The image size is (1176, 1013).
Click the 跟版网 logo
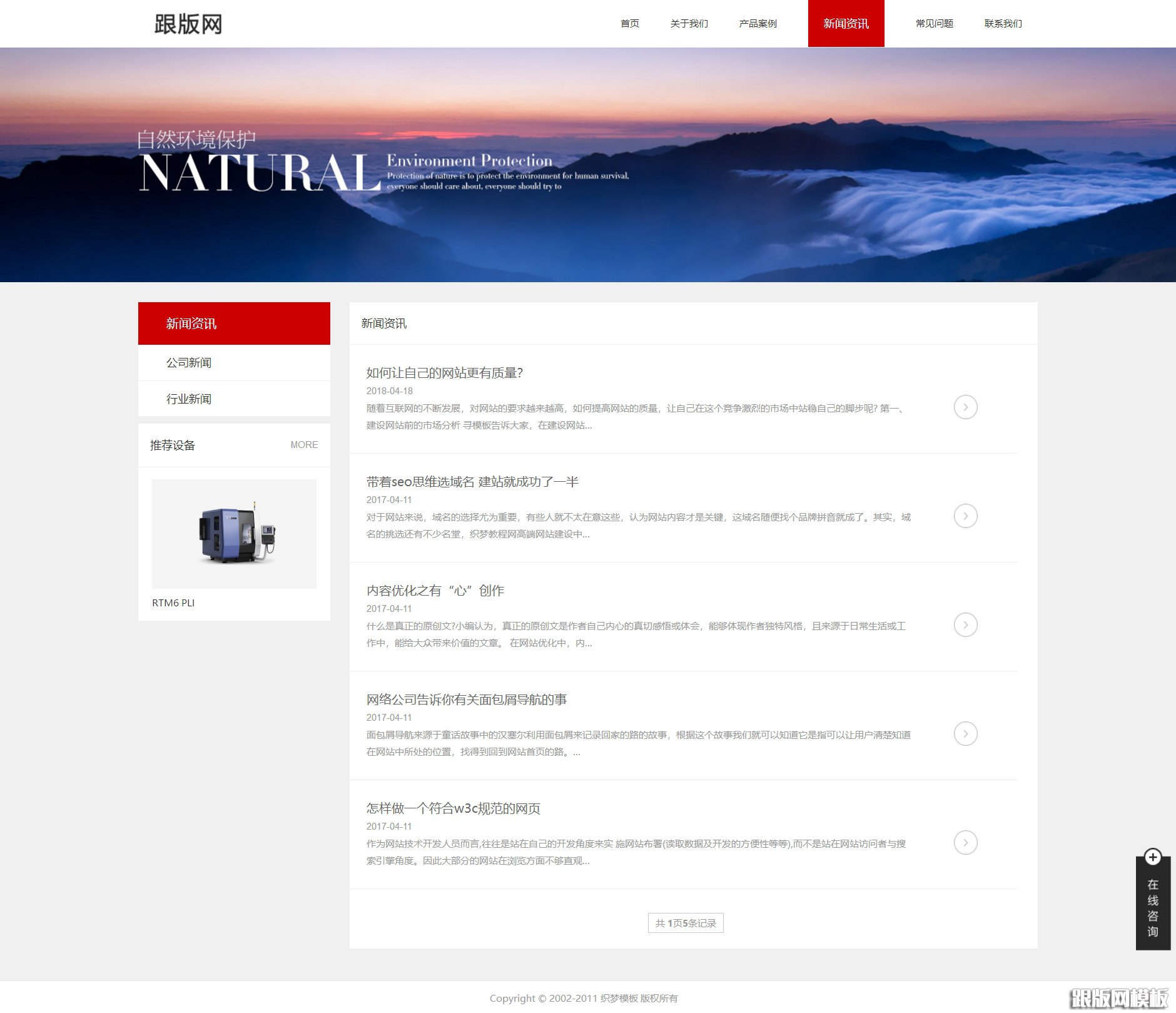click(187, 24)
